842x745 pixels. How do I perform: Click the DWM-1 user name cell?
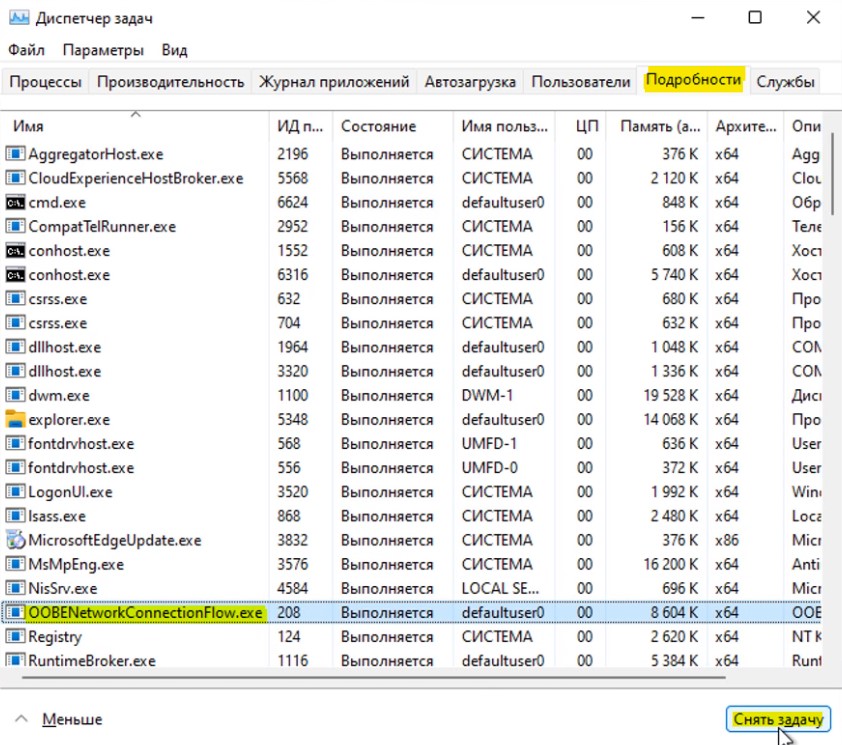coord(487,395)
